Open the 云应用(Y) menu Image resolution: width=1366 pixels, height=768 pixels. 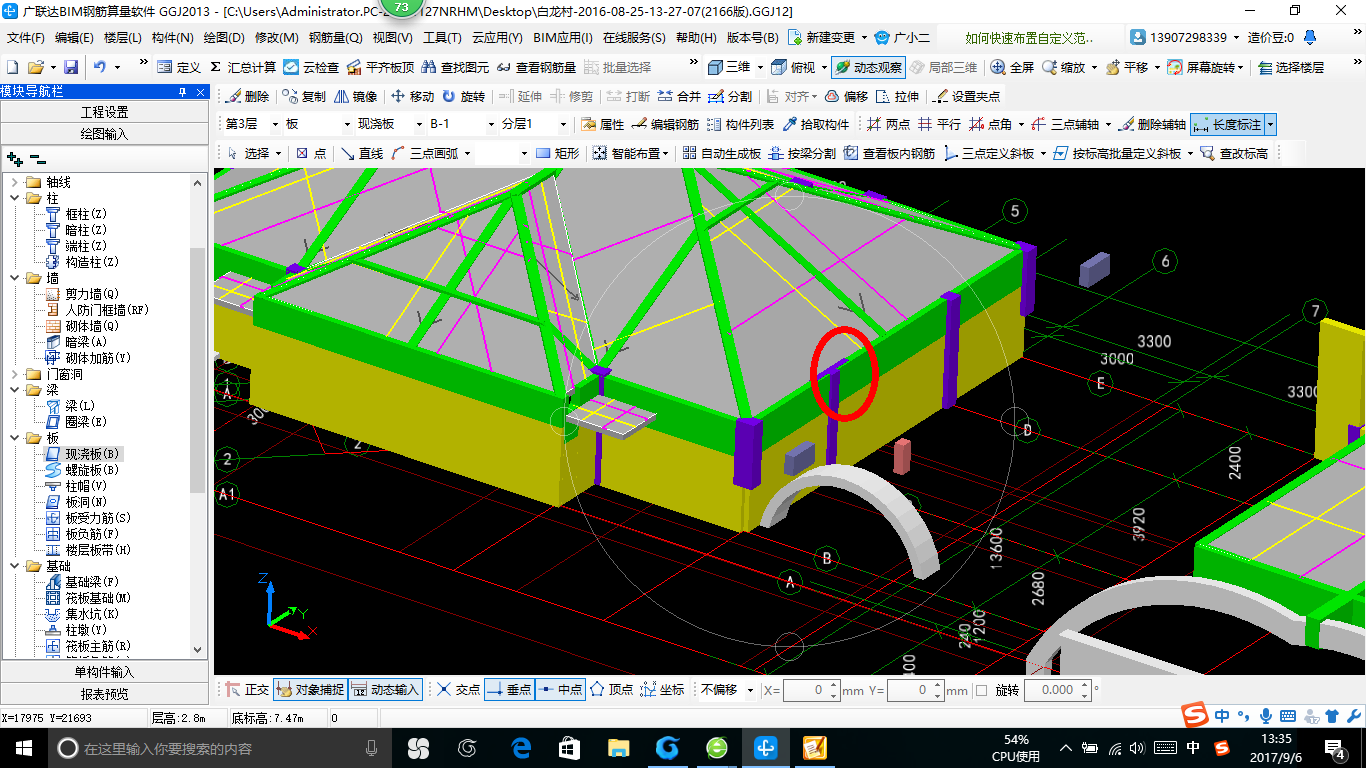point(497,38)
